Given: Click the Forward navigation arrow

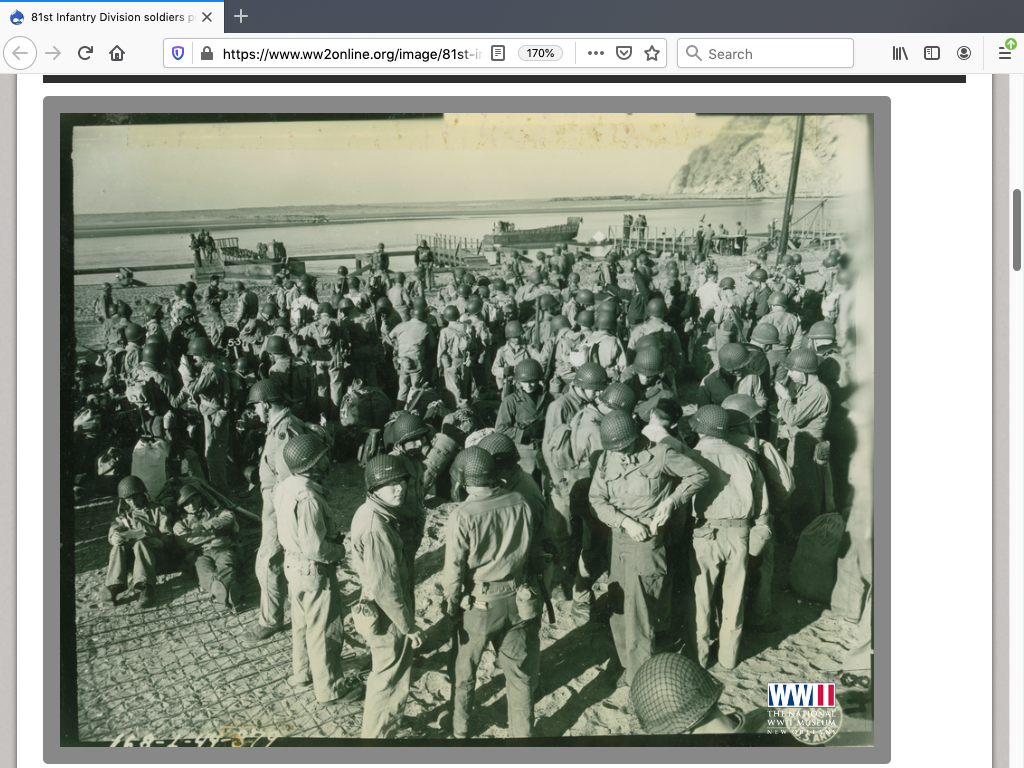Looking at the screenshot, I should (54, 53).
